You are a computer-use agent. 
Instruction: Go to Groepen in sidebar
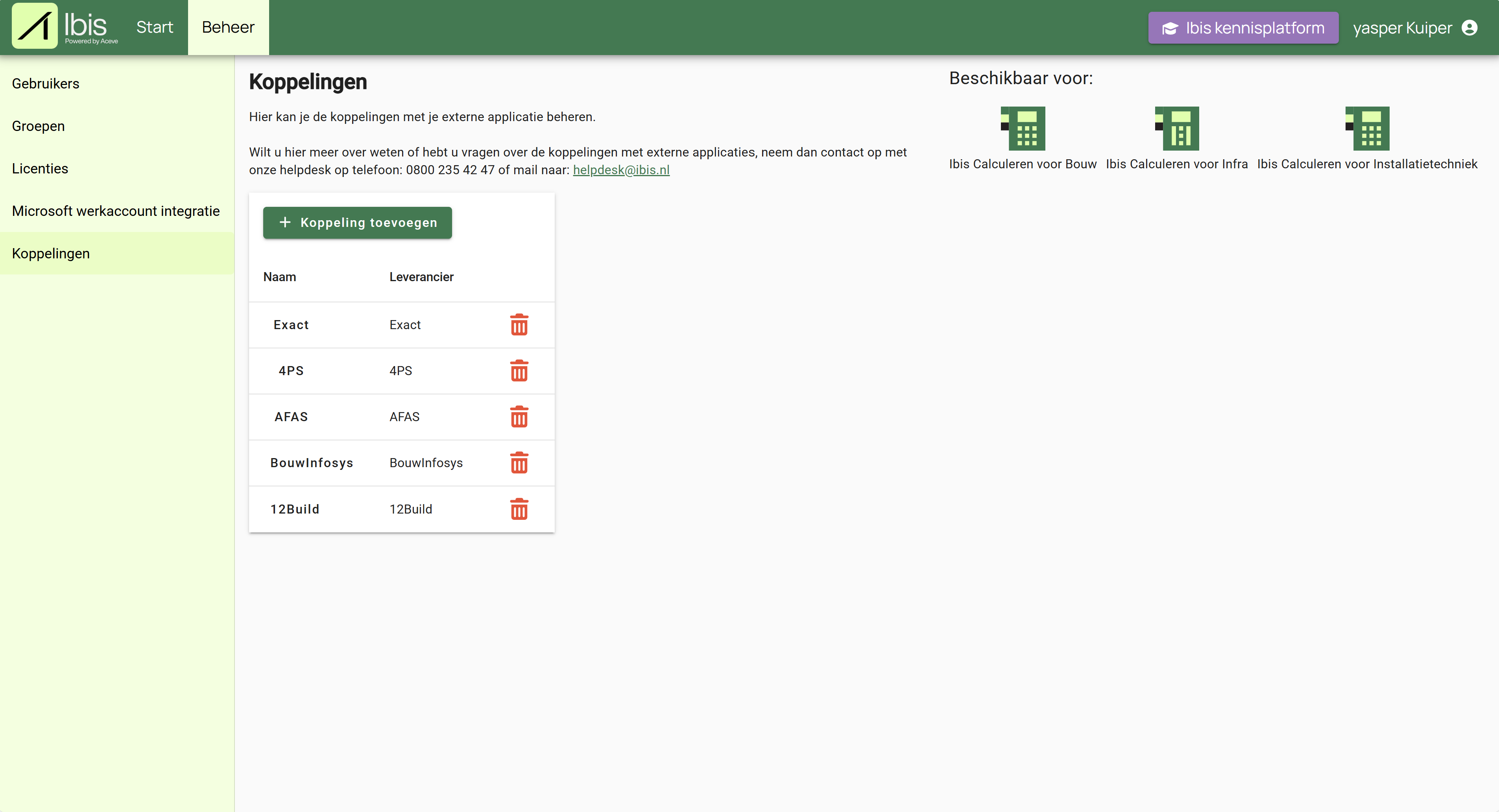point(38,126)
